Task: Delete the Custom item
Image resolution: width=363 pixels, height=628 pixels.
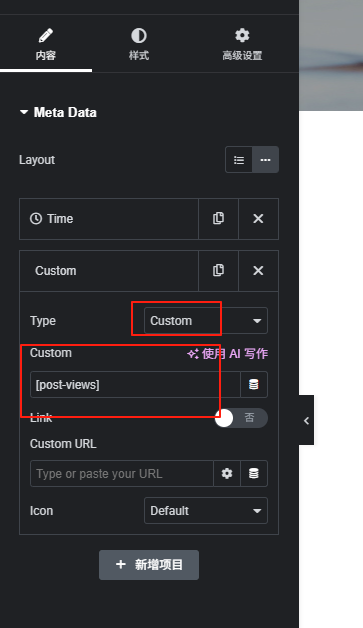Action: 258,271
